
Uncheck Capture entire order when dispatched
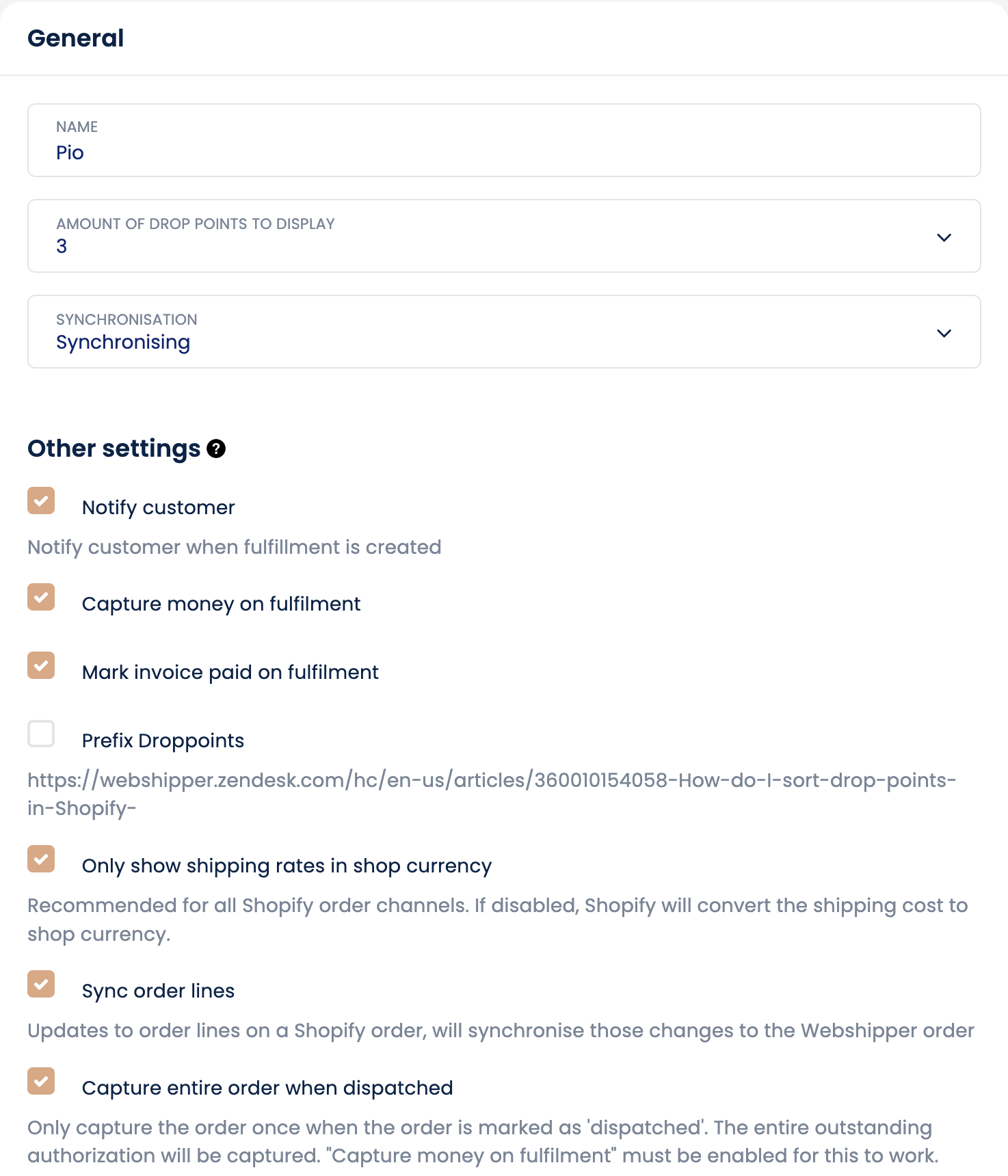41,1081
